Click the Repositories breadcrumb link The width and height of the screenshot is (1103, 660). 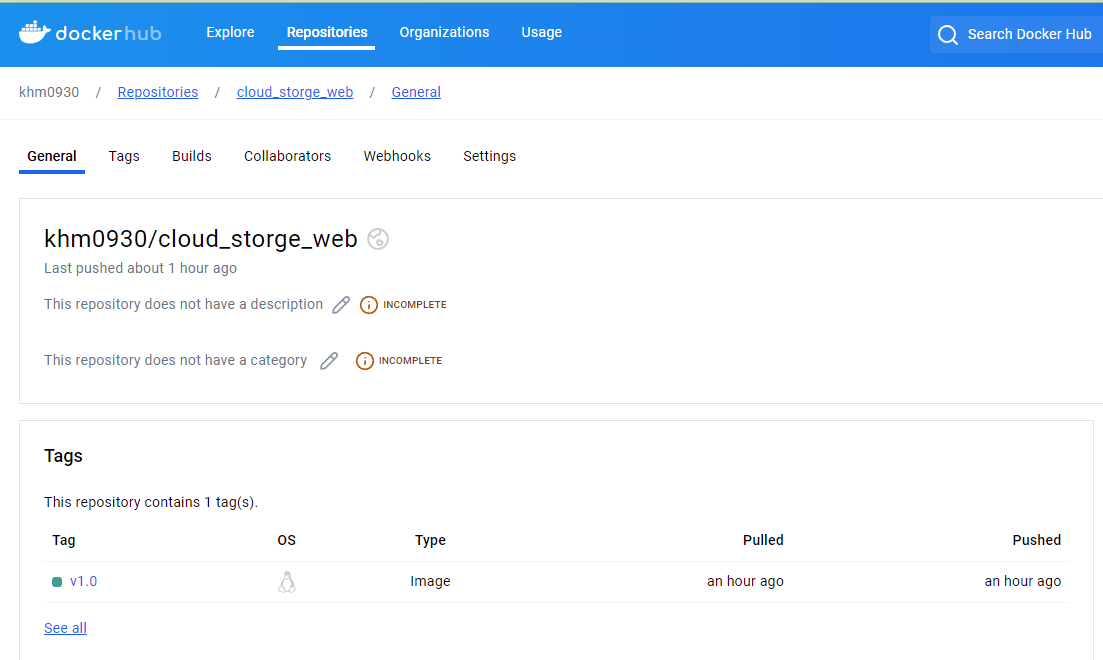coord(158,92)
